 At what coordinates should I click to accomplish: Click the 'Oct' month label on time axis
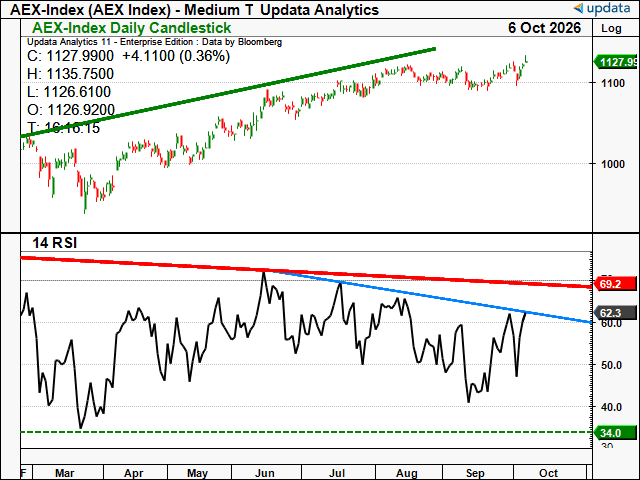548,473
